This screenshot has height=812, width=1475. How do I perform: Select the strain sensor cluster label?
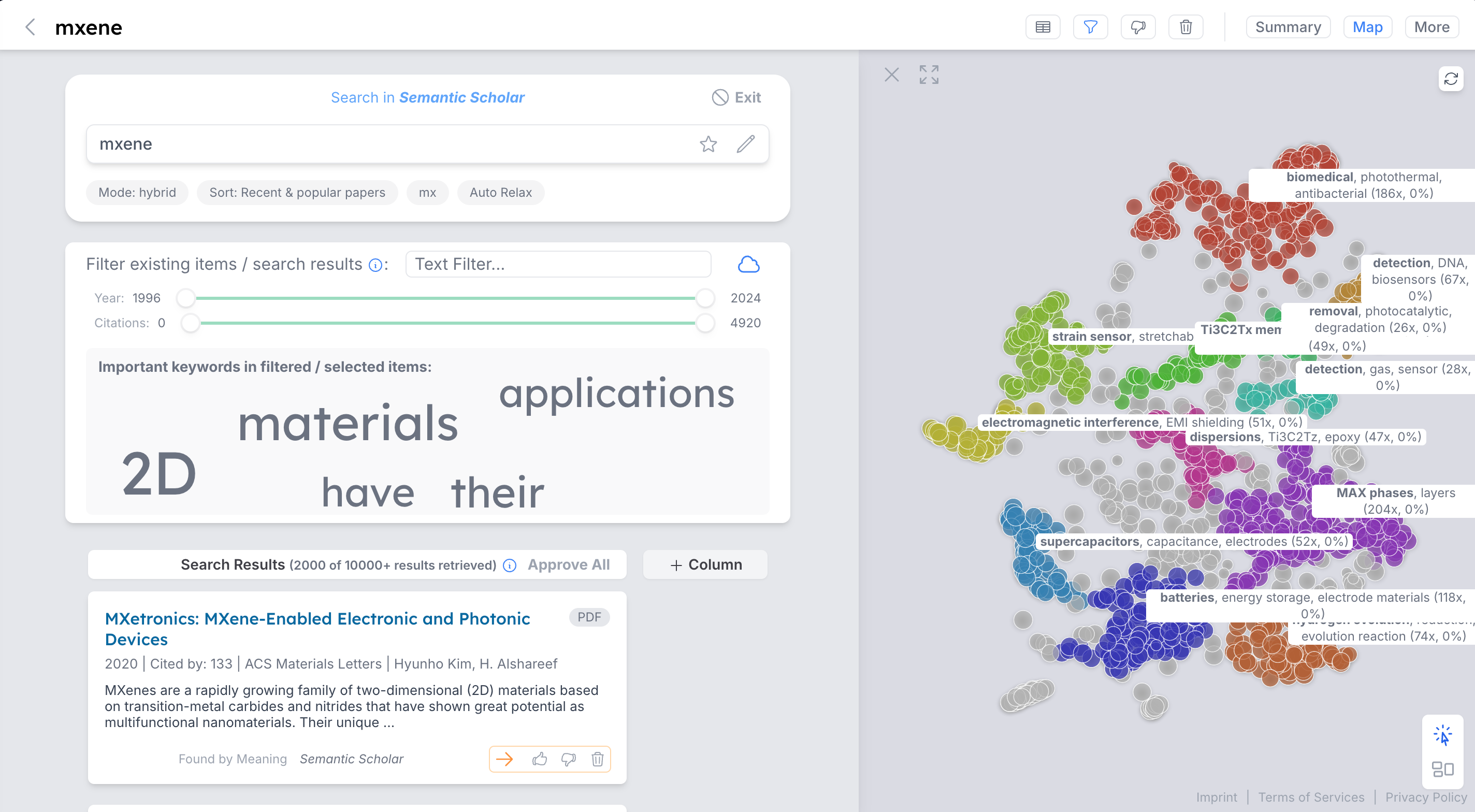[1122, 336]
